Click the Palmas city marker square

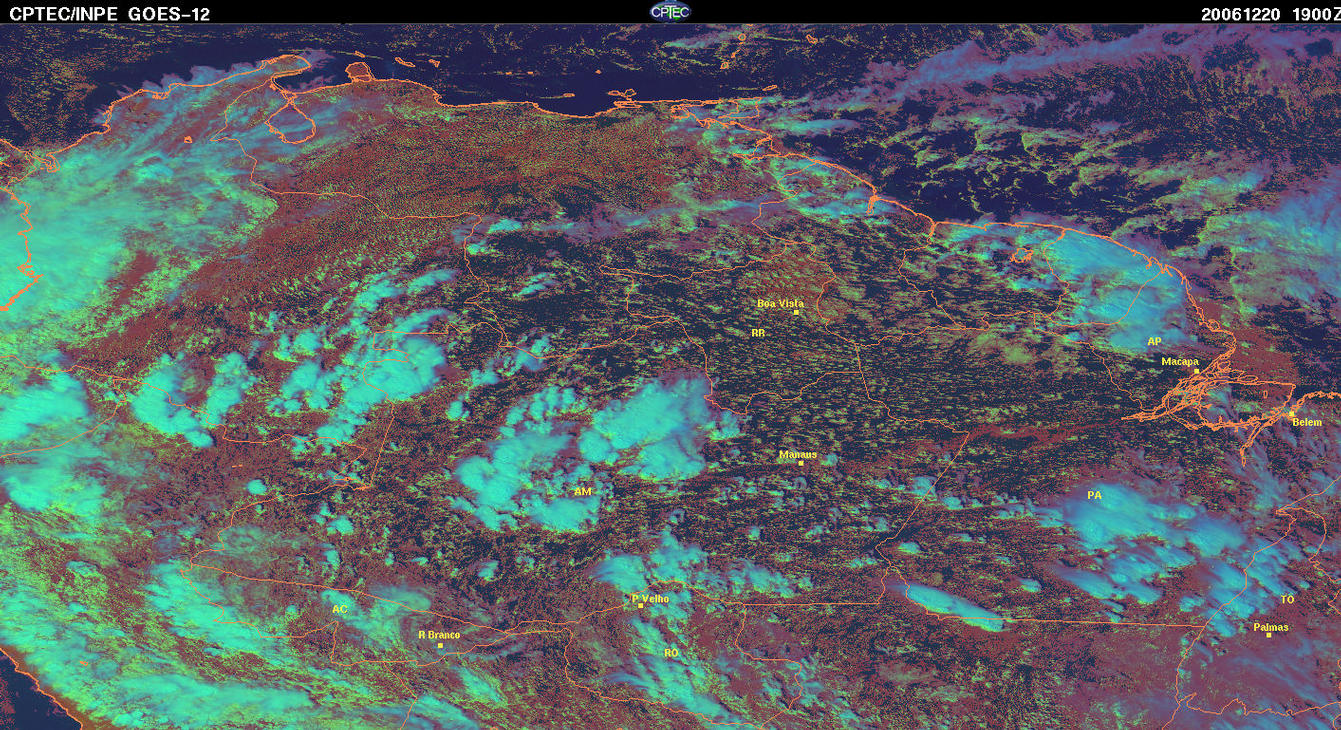[x=1268, y=636]
